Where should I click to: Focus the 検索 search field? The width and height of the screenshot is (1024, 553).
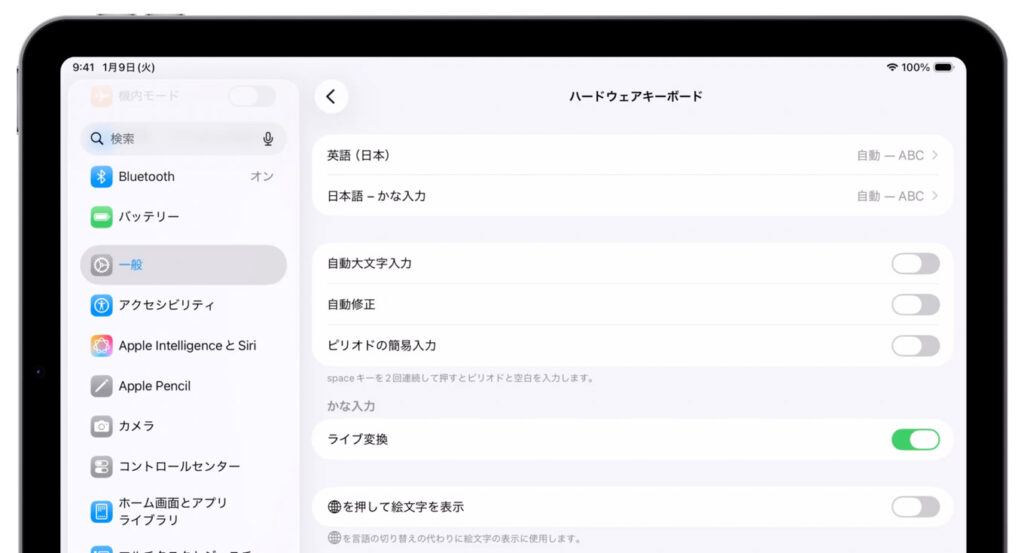[183, 138]
